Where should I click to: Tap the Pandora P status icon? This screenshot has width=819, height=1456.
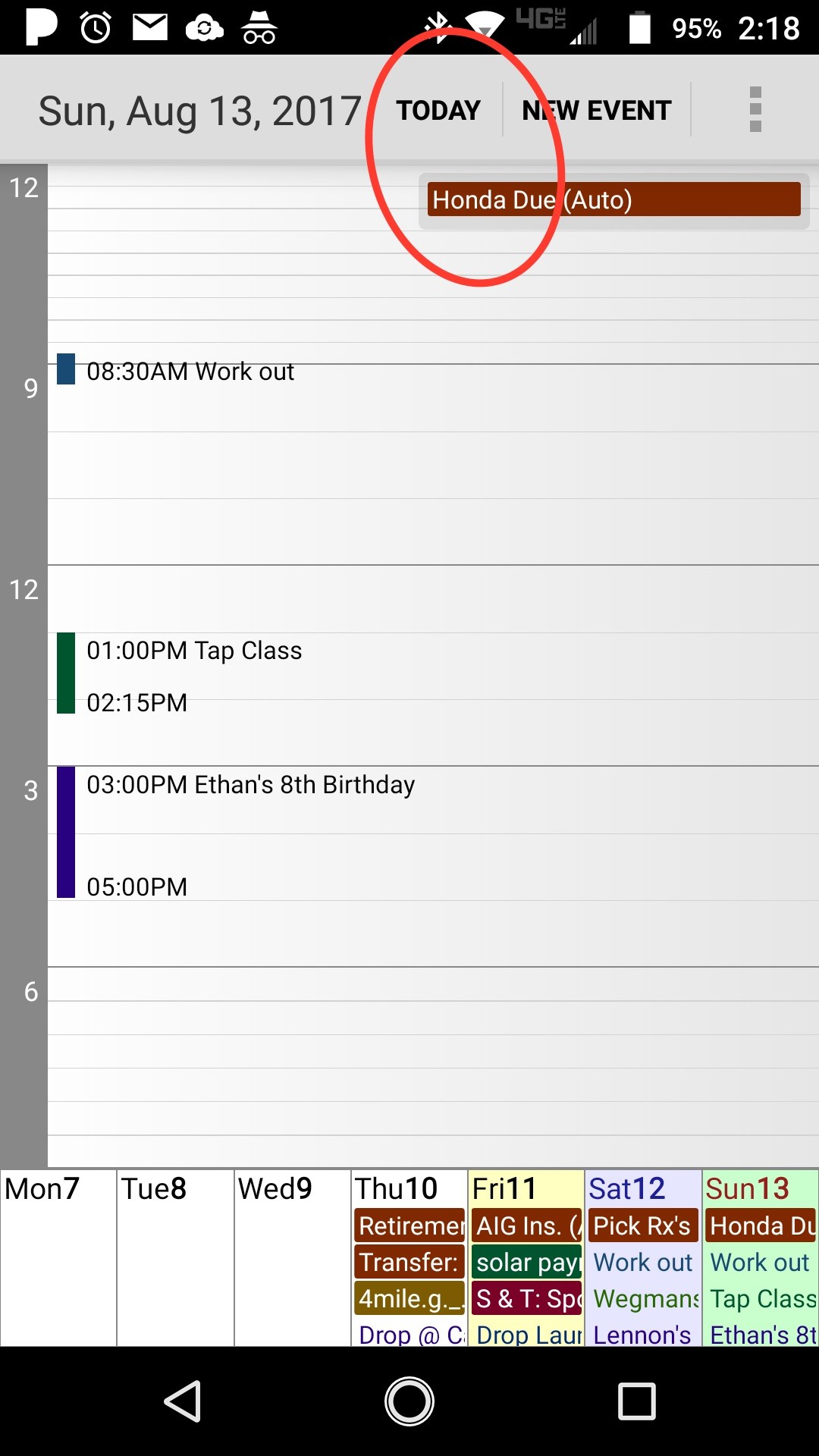[41, 27]
